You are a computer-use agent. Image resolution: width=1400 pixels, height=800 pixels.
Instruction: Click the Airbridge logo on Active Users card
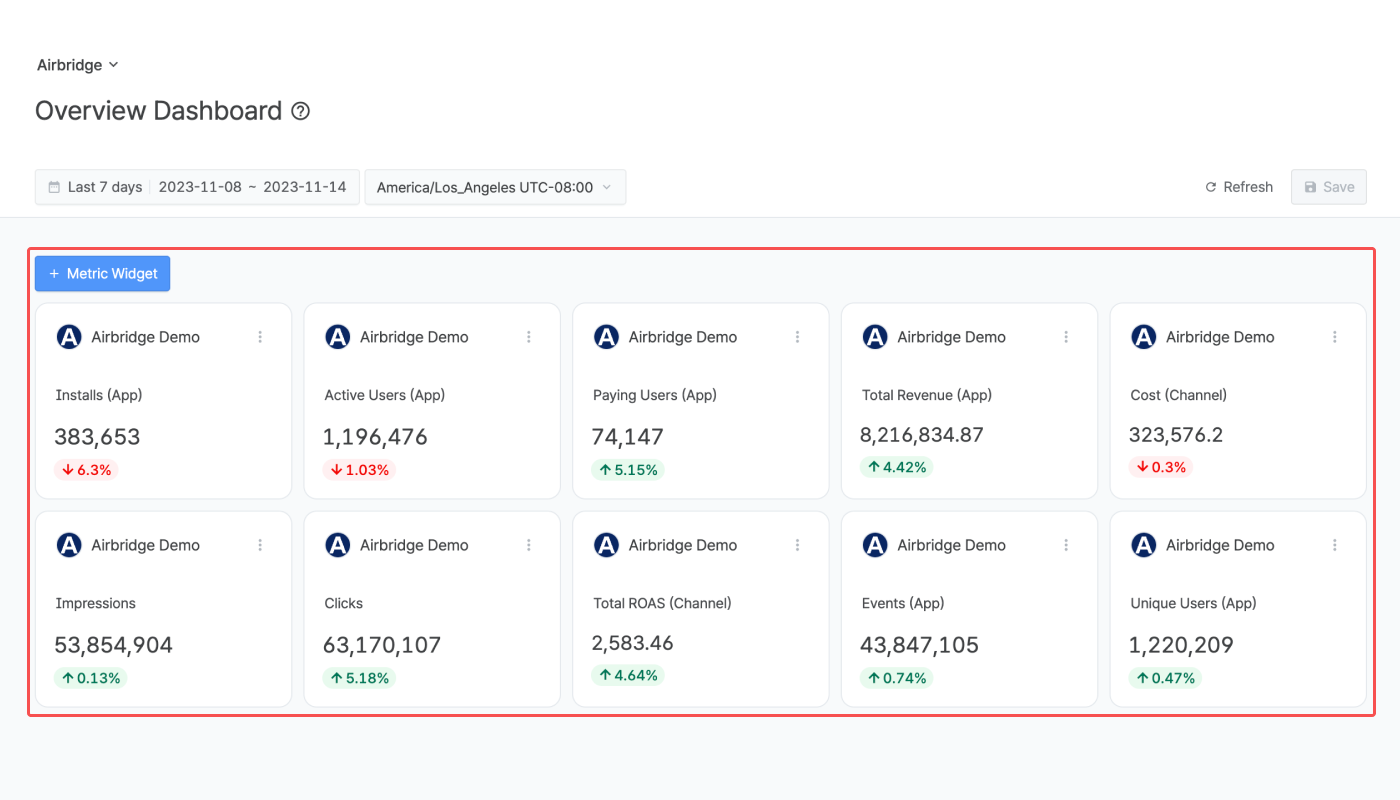(x=338, y=337)
